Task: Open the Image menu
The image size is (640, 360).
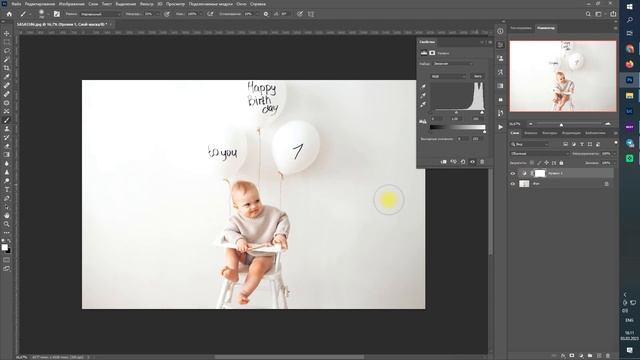Action: coord(71,4)
